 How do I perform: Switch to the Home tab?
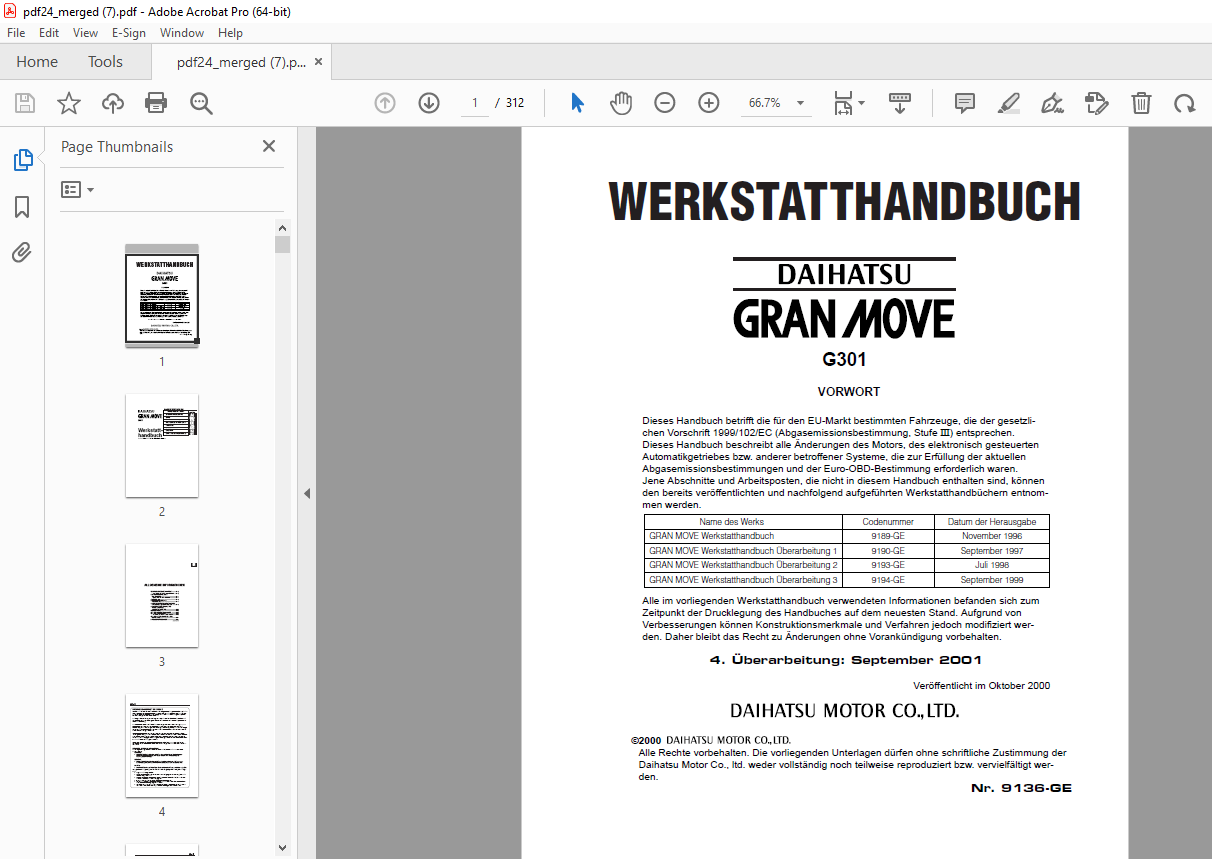[x=37, y=62]
